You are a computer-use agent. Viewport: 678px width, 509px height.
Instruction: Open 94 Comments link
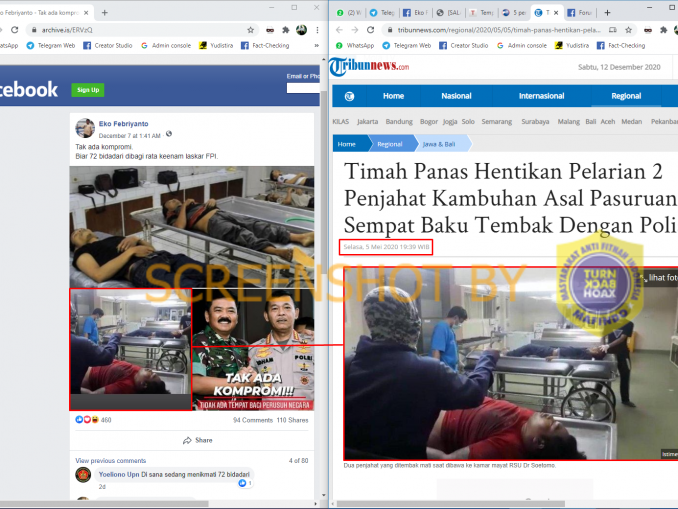click(x=253, y=420)
